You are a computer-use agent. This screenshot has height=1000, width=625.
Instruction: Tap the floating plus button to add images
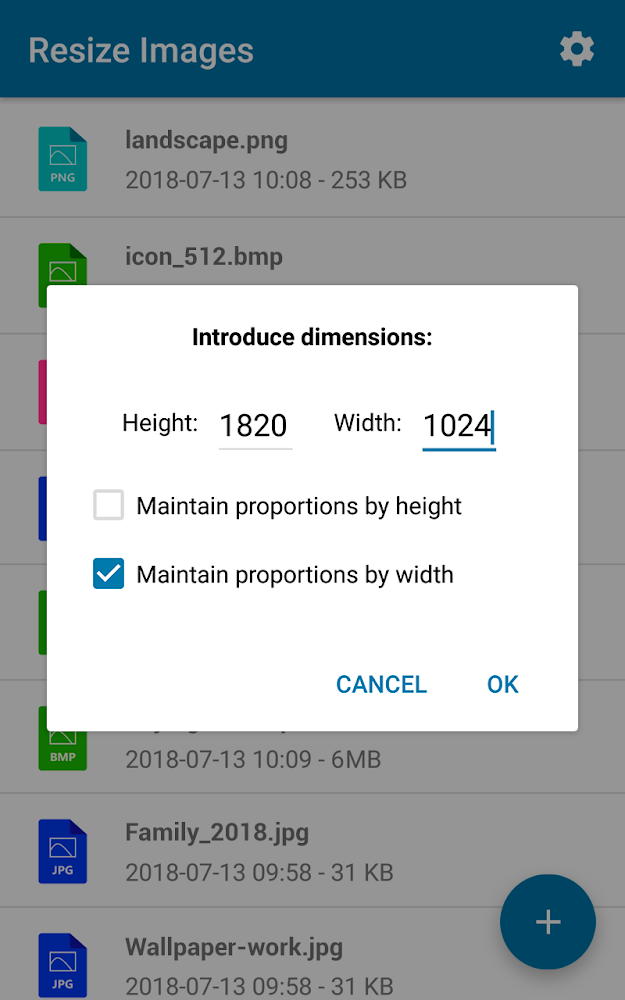tap(548, 922)
